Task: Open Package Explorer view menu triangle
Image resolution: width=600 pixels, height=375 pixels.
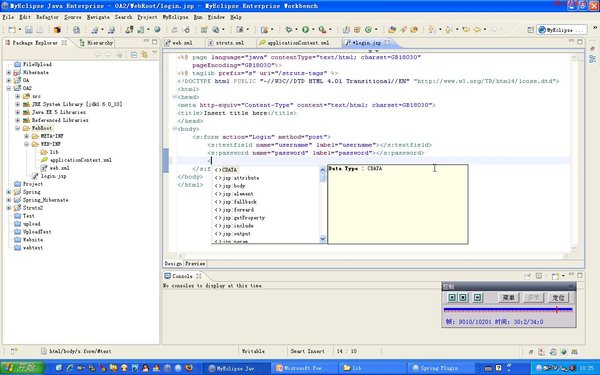Action: click(x=155, y=53)
